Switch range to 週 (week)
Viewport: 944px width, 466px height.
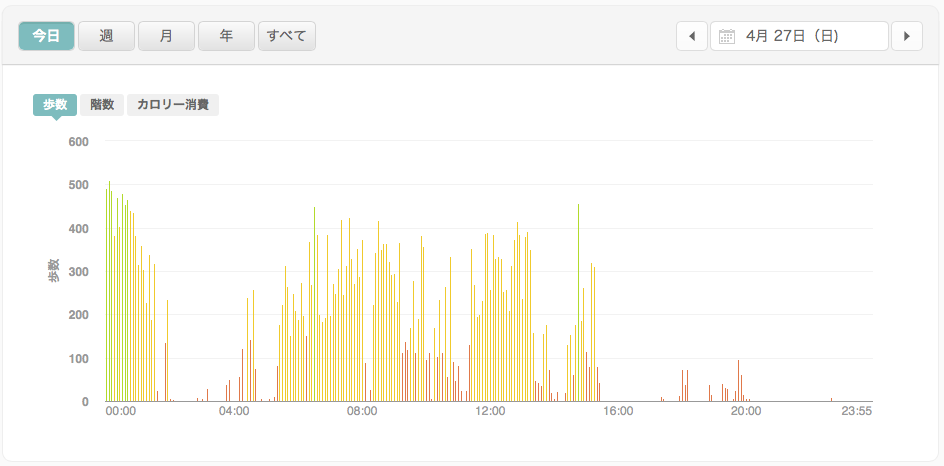click(107, 36)
